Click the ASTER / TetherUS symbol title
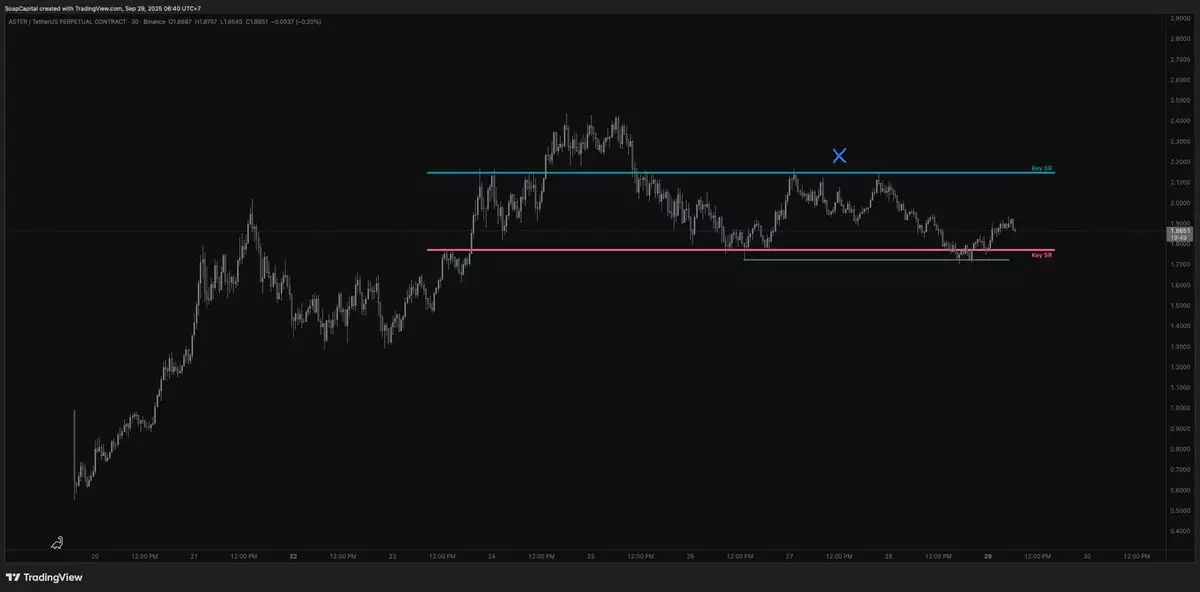The height and width of the screenshot is (592, 1200). click(x=68, y=20)
